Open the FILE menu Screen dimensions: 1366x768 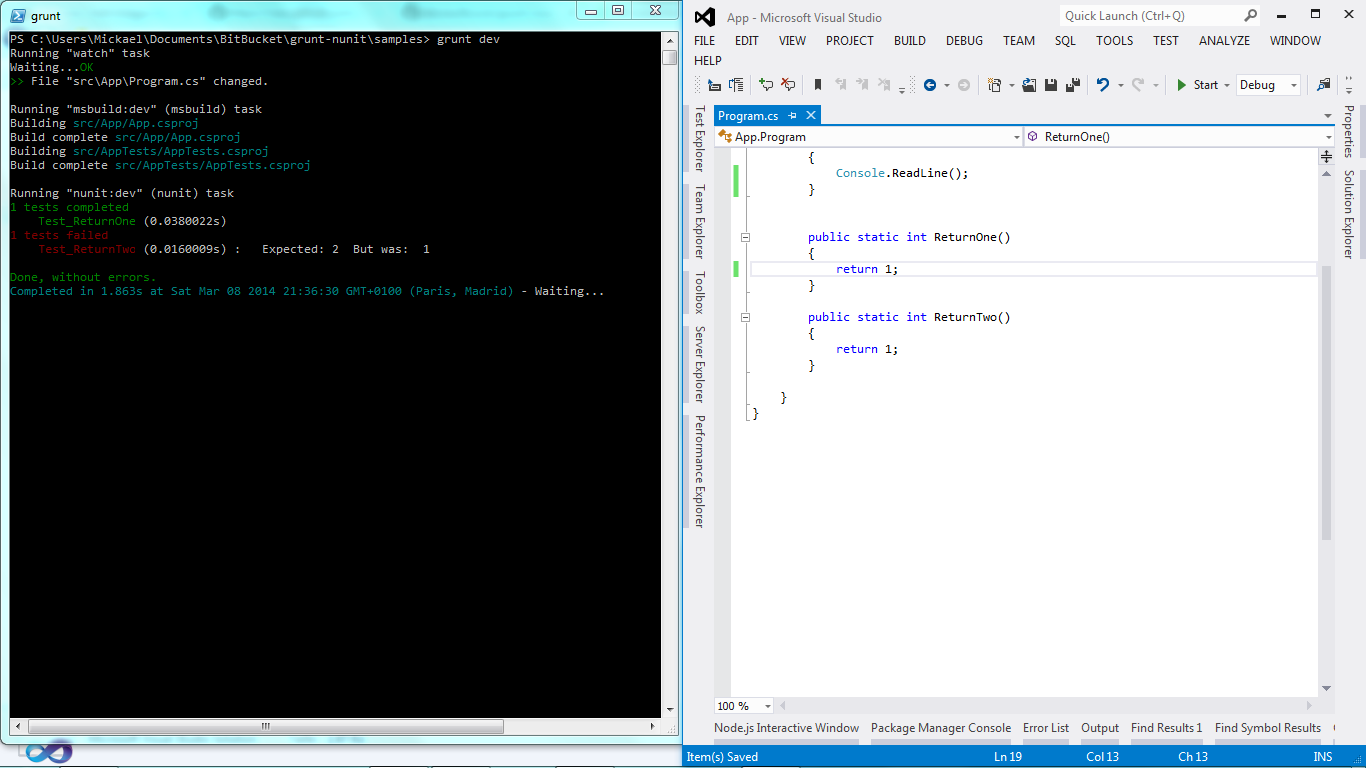705,41
